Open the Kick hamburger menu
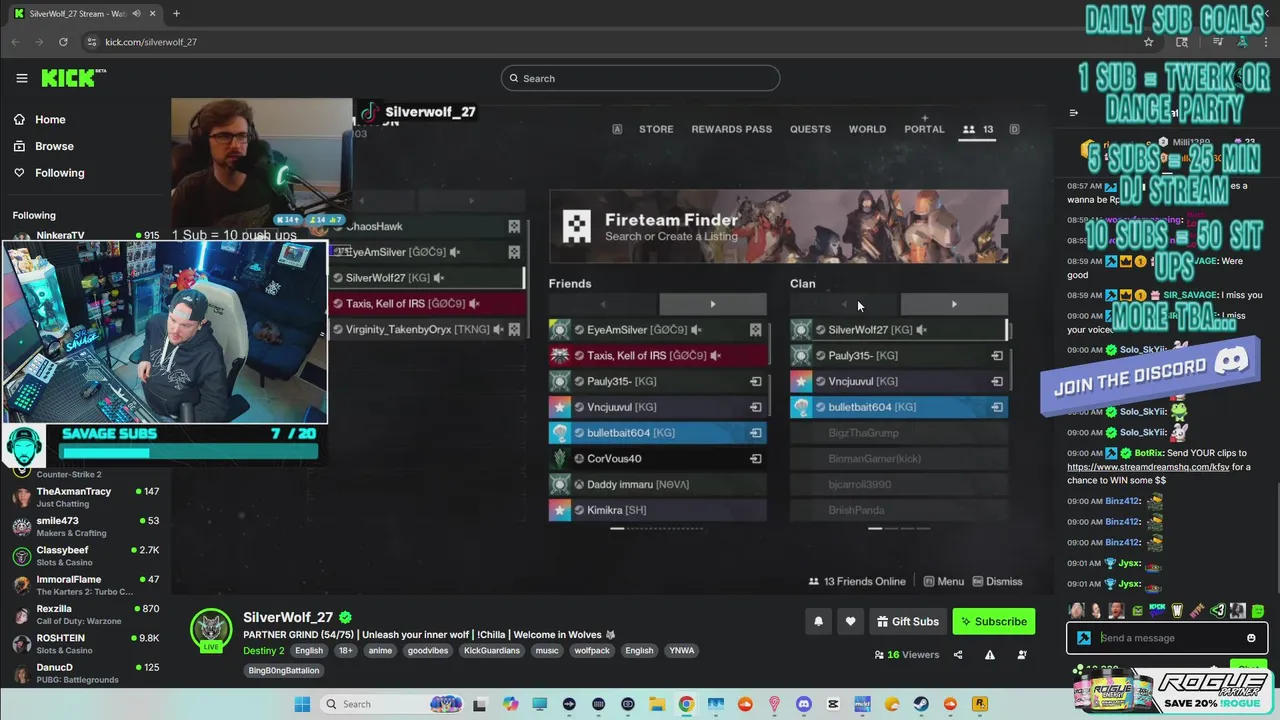Image resolution: width=1280 pixels, height=720 pixels. pyautogui.click(x=22, y=78)
